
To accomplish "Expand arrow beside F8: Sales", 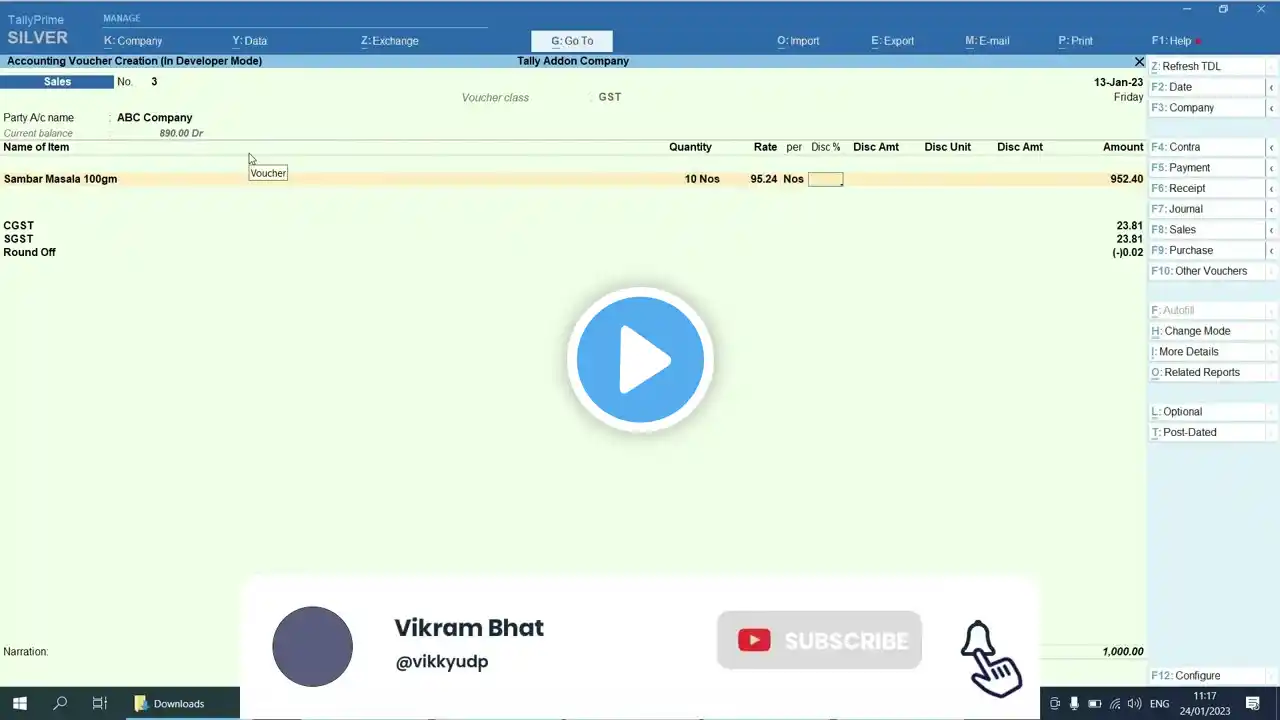I will pyautogui.click(x=1272, y=230).
